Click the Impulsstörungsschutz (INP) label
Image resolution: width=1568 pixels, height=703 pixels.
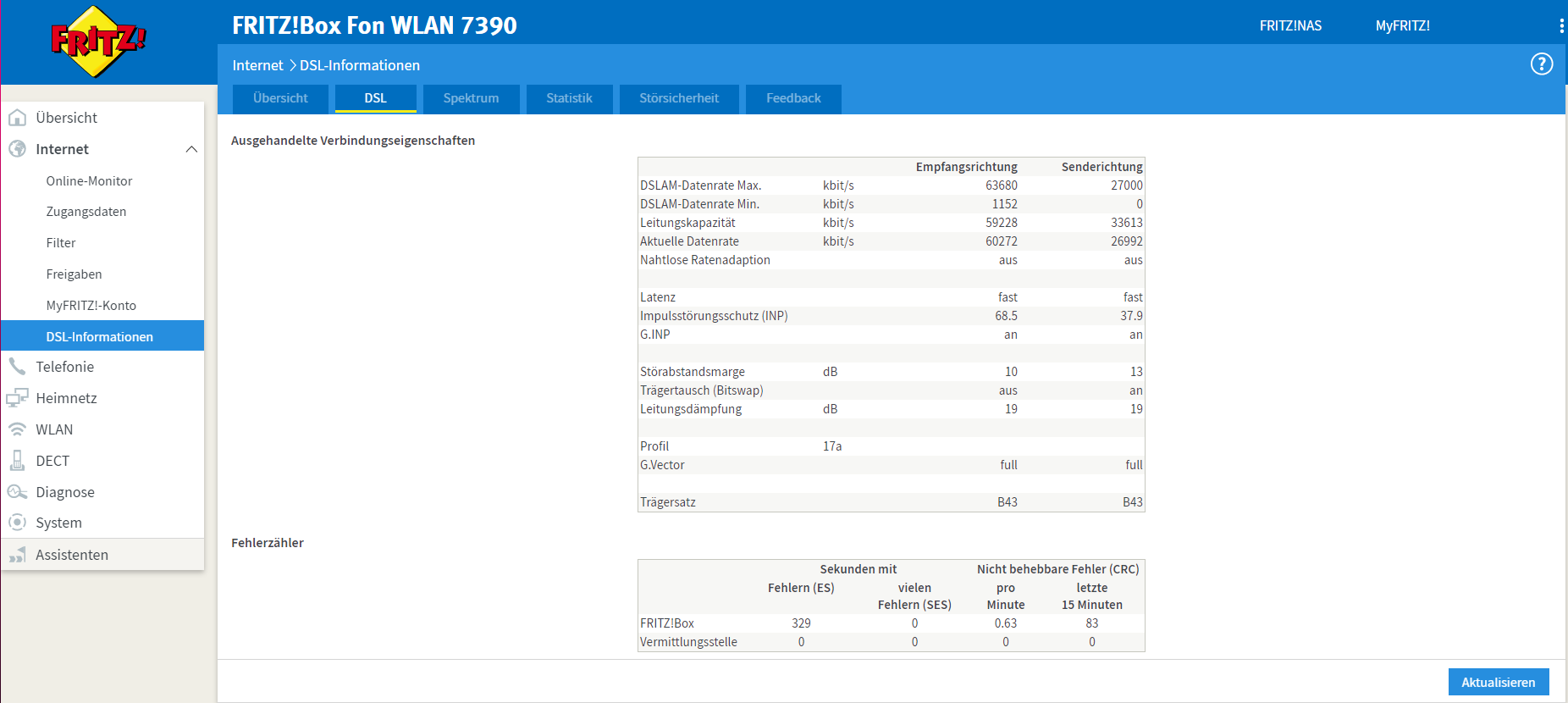coord(714,316)
